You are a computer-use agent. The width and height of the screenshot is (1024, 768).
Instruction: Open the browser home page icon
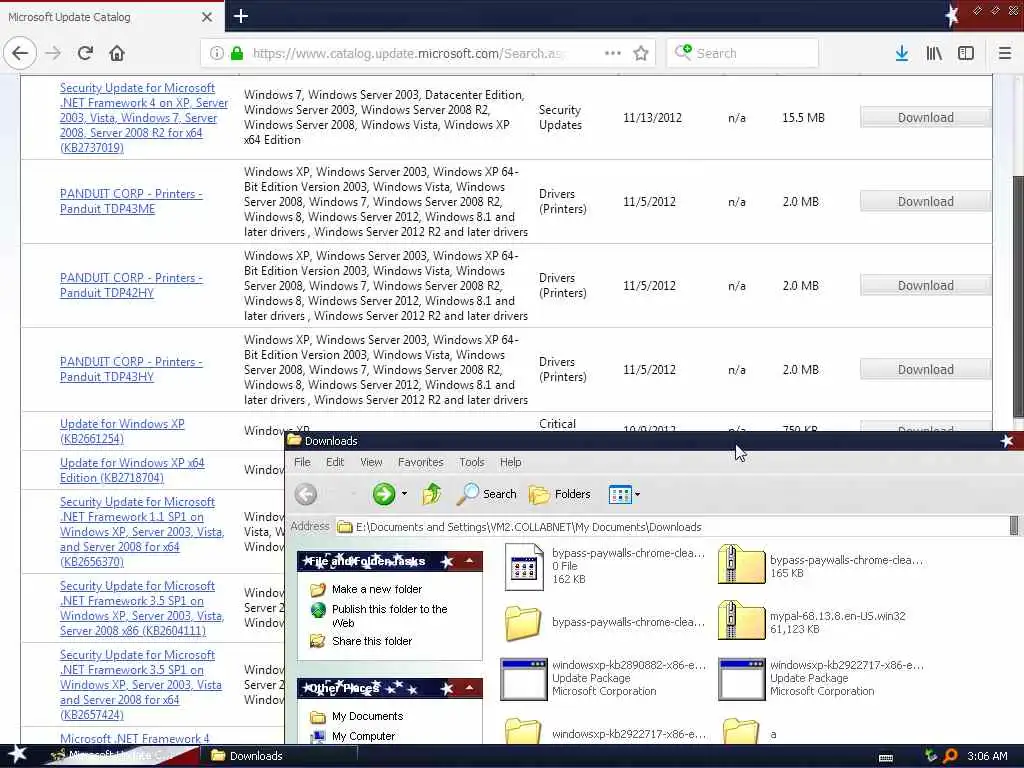point(117,53)
